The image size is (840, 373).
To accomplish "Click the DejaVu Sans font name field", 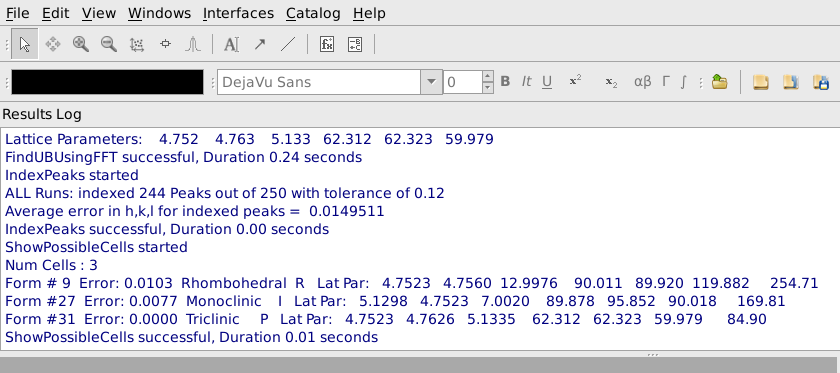I will click(319, 82).
